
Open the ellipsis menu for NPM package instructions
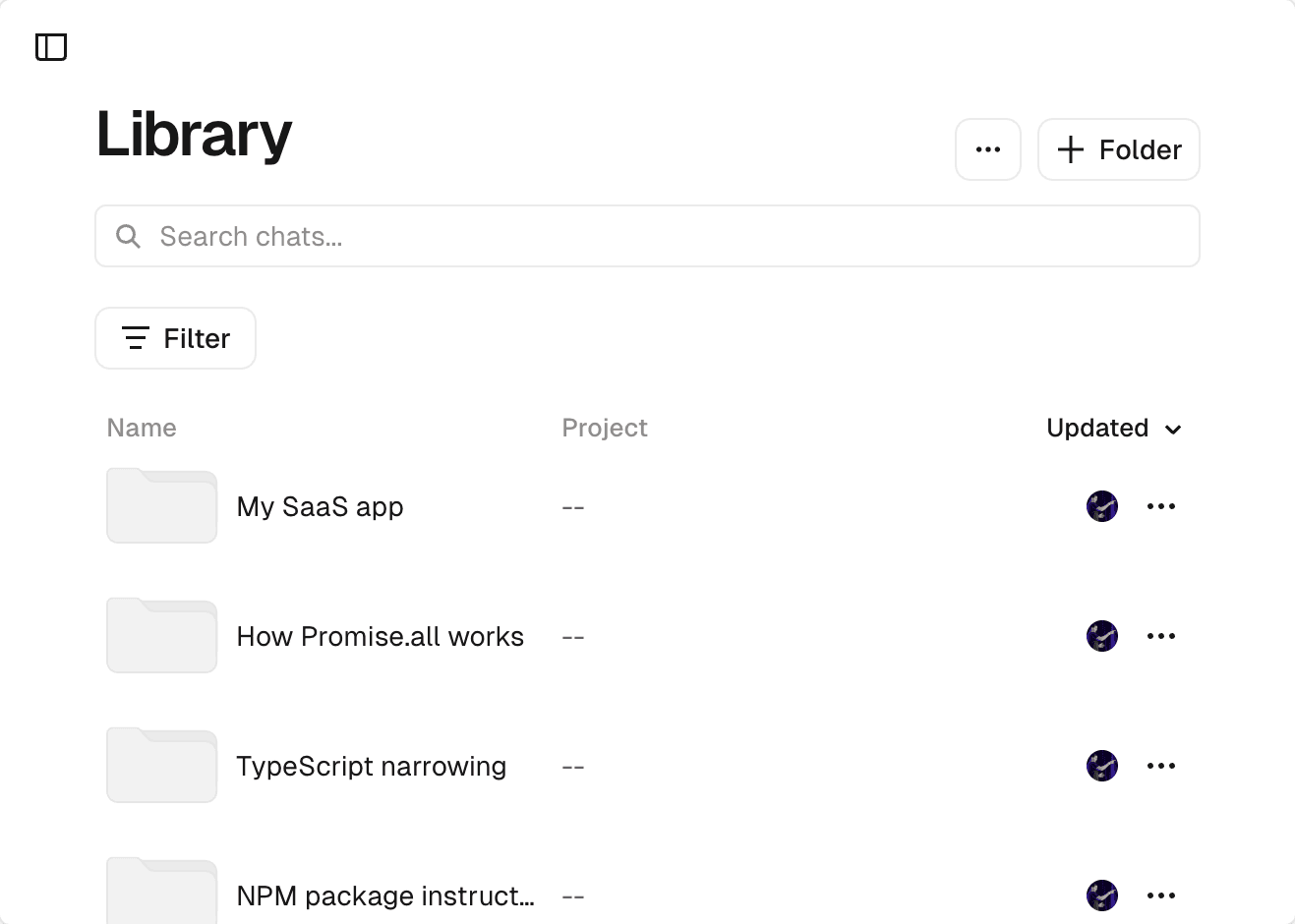click(1161, 895)
